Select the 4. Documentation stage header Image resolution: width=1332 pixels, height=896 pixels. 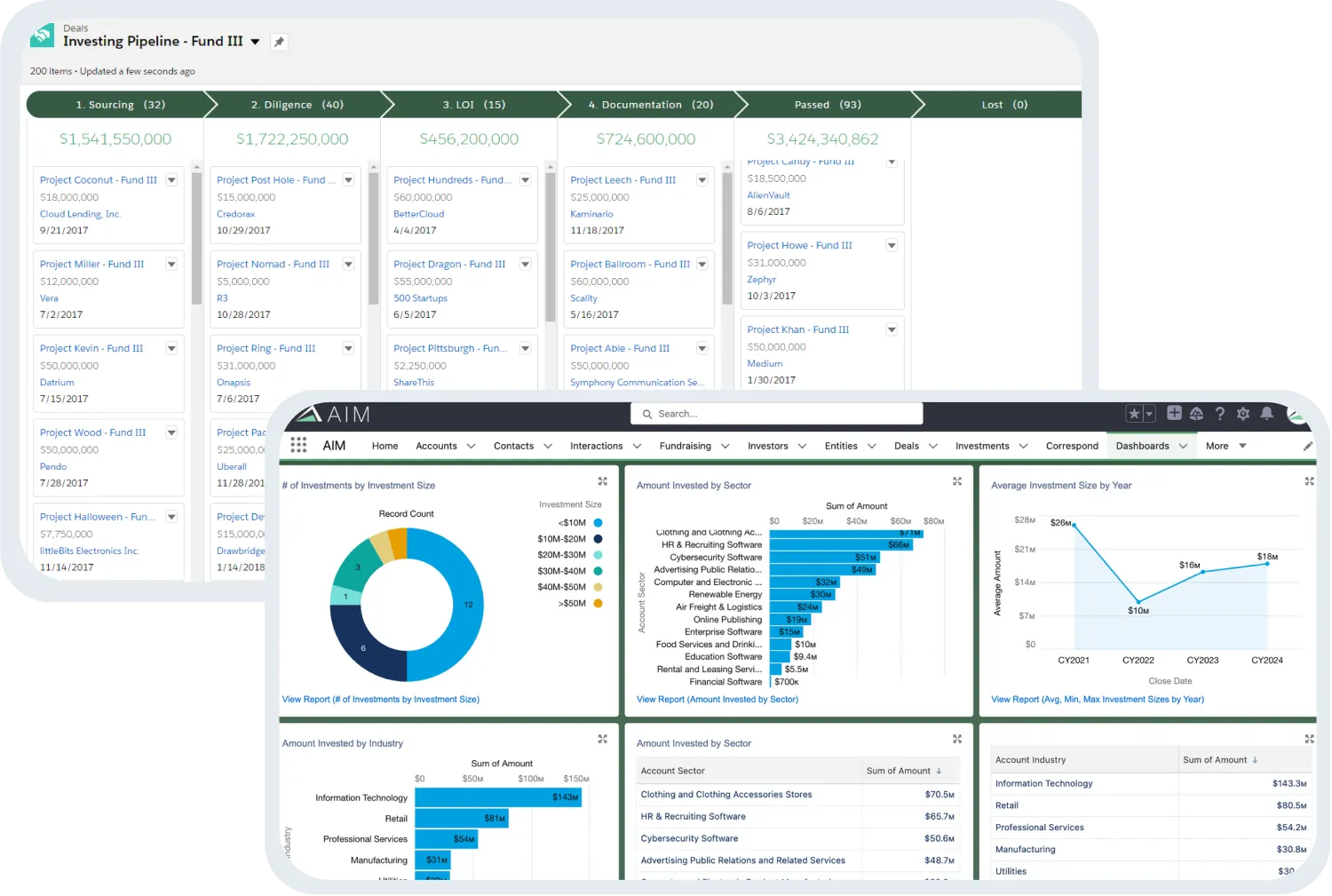[650, 105]
